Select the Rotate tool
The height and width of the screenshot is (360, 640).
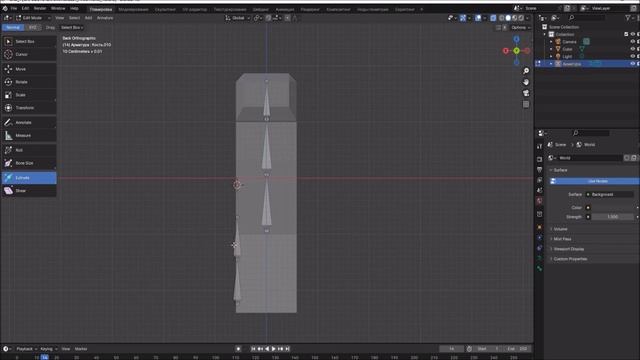point(29,82)
